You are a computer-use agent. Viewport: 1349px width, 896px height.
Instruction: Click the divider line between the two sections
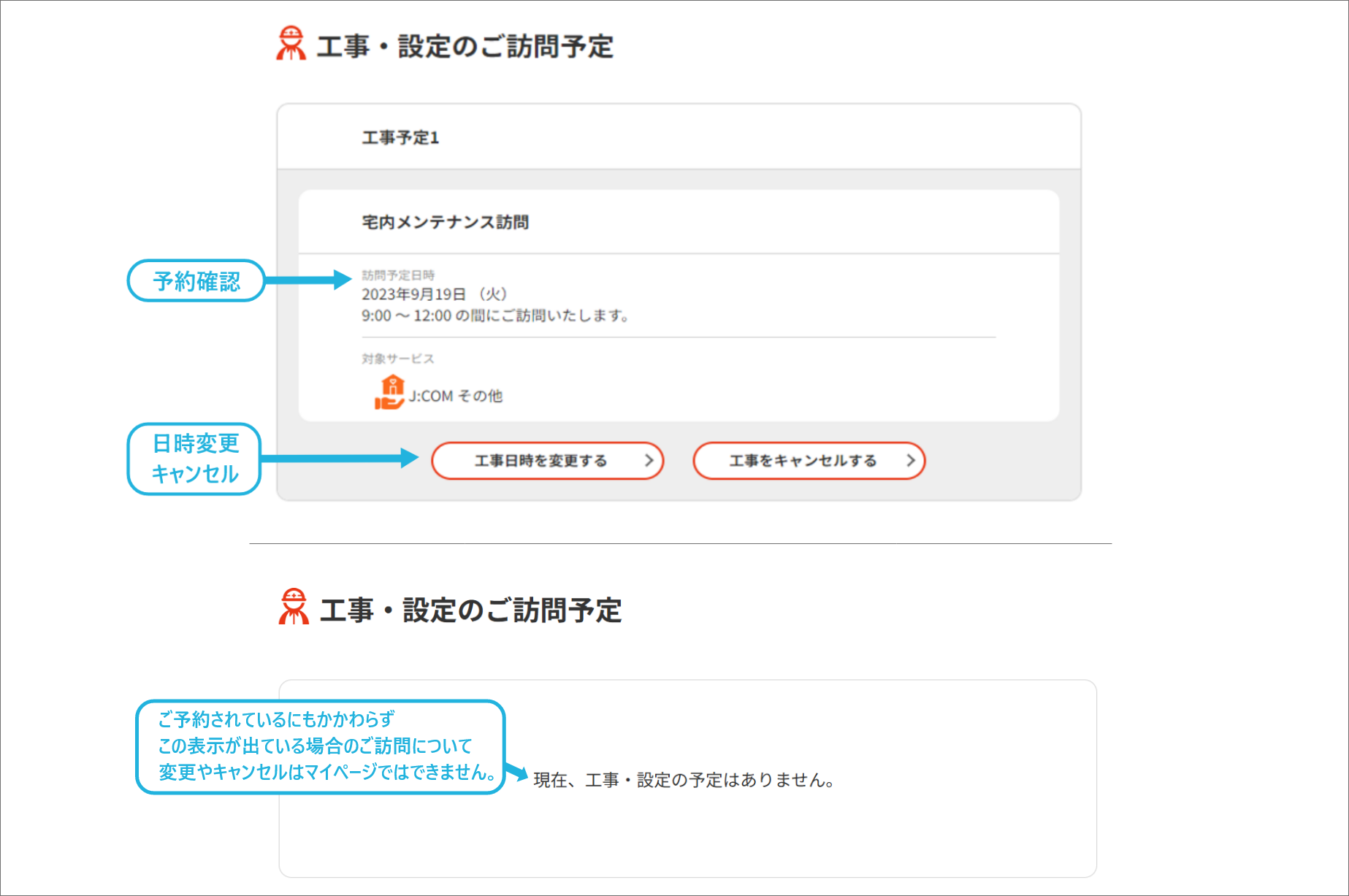point(679,543)
